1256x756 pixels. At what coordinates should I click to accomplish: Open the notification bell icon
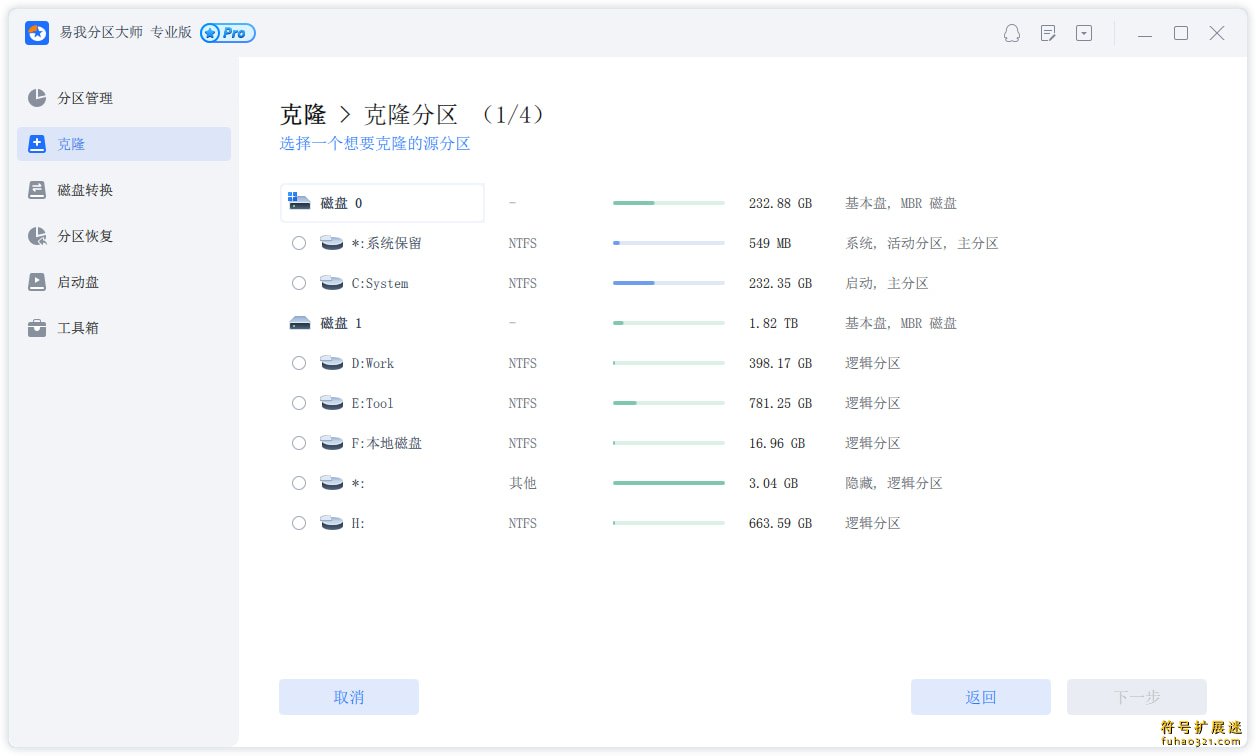1012,33
